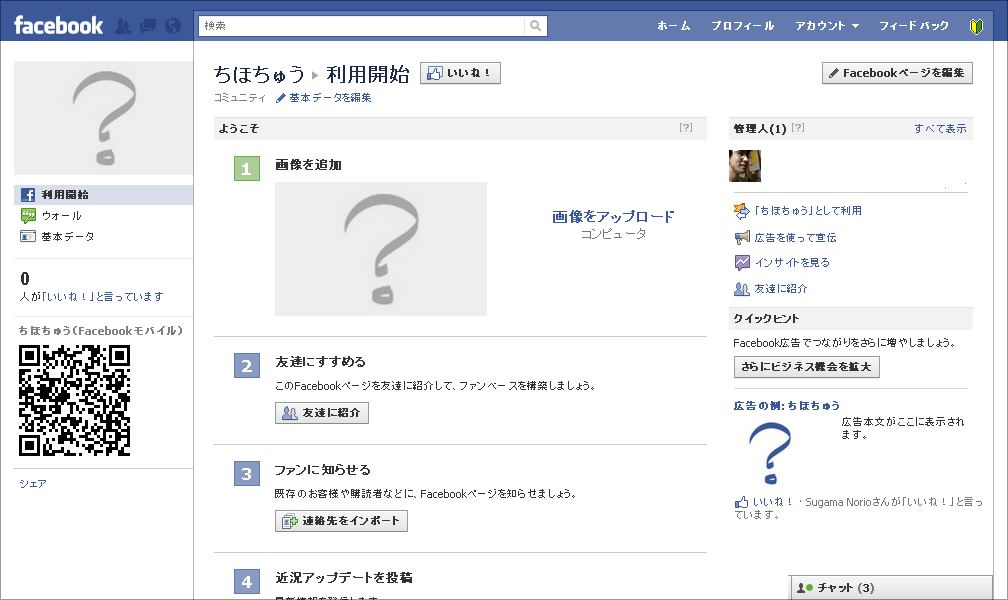Click the step 1 question-mark placeholder image
Screen dimensions: 1008x600
pos(381,249)
